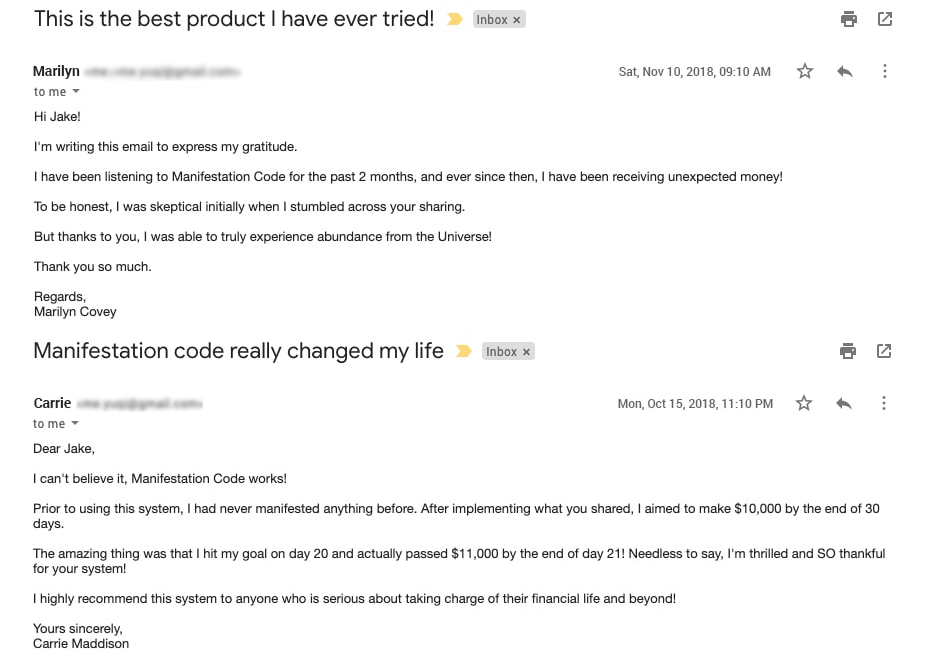Reply to Carrie's email
The width and height of the screenshot is (941, 663).
point(843,403)
